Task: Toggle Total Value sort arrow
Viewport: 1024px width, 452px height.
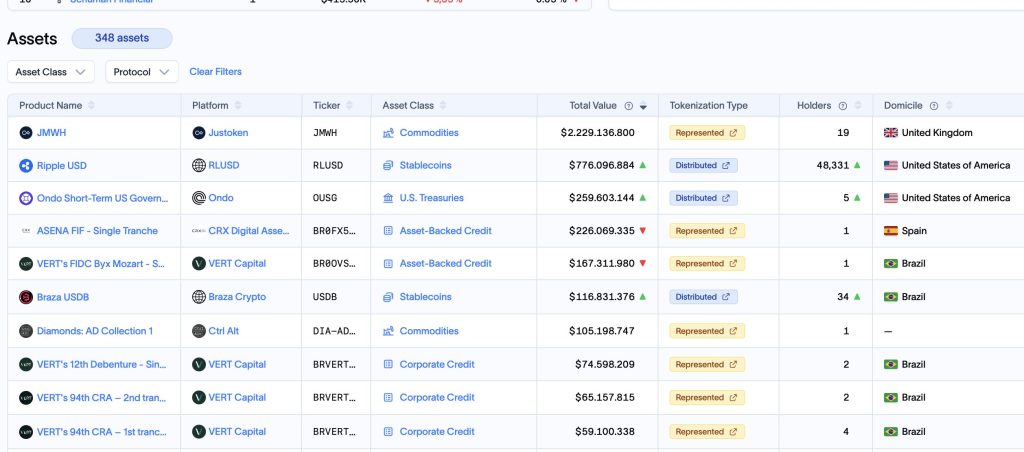Action: (643, 106)
